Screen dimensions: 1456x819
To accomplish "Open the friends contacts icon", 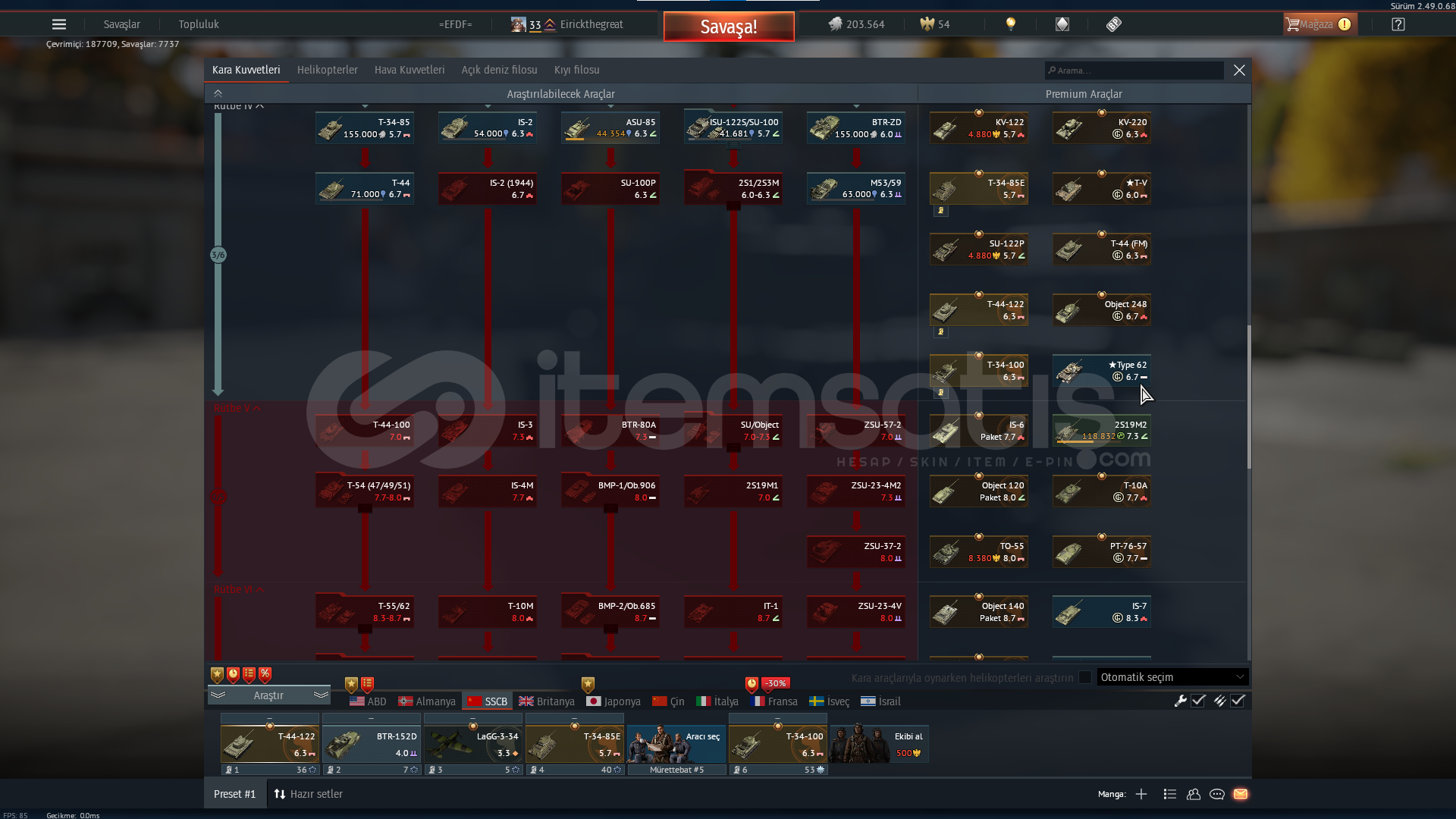I will point(1194,794).
